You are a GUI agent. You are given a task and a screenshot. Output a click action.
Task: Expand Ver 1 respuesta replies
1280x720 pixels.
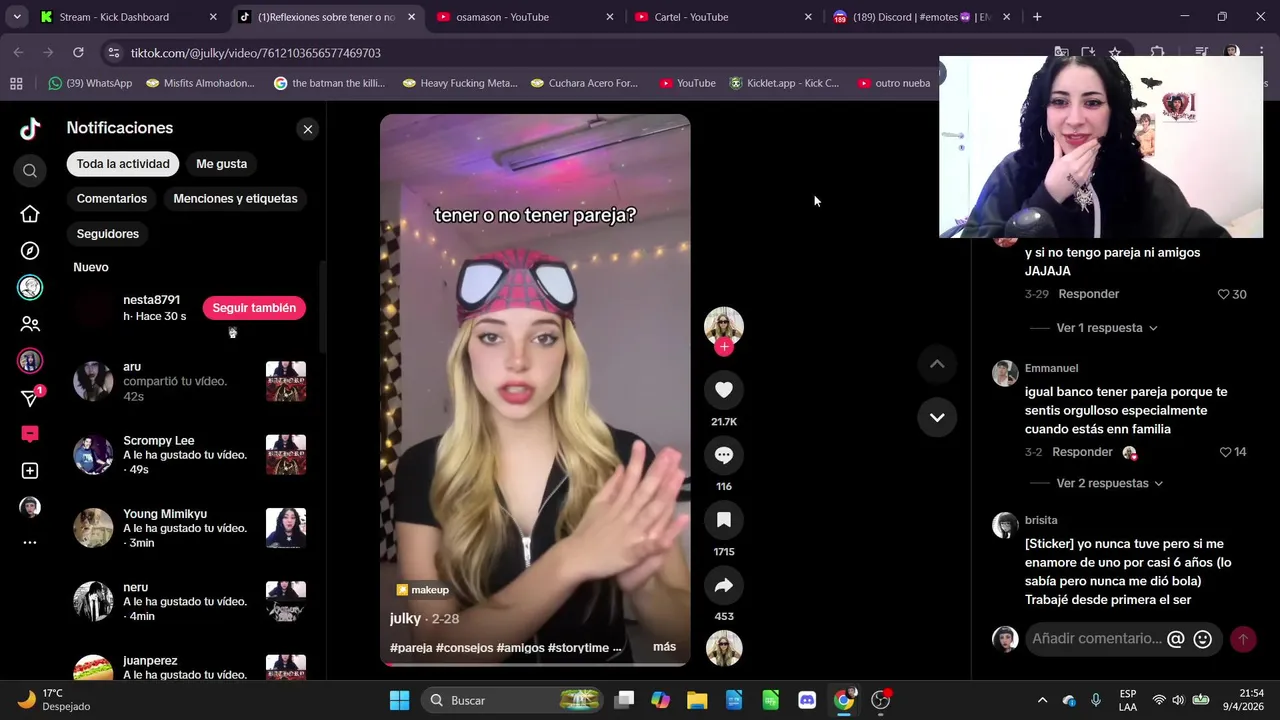click(x=1107, y=328)
